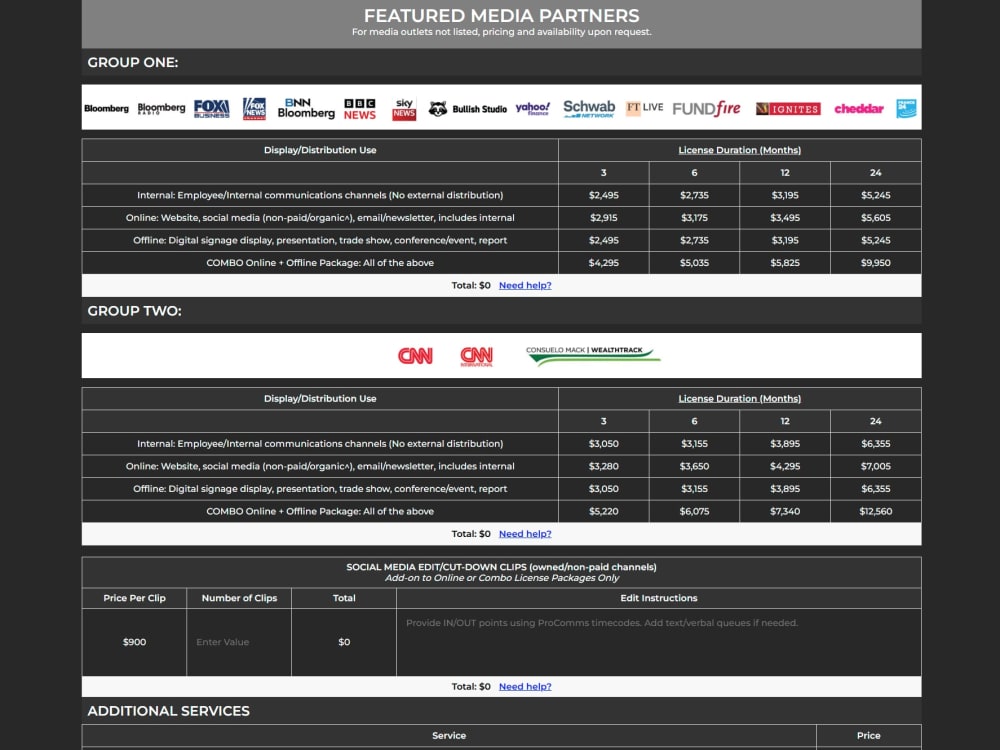1000x750 pixels.
Task: Select Group Two Internal 24-month price $6,355
Action: click(876, 444)
